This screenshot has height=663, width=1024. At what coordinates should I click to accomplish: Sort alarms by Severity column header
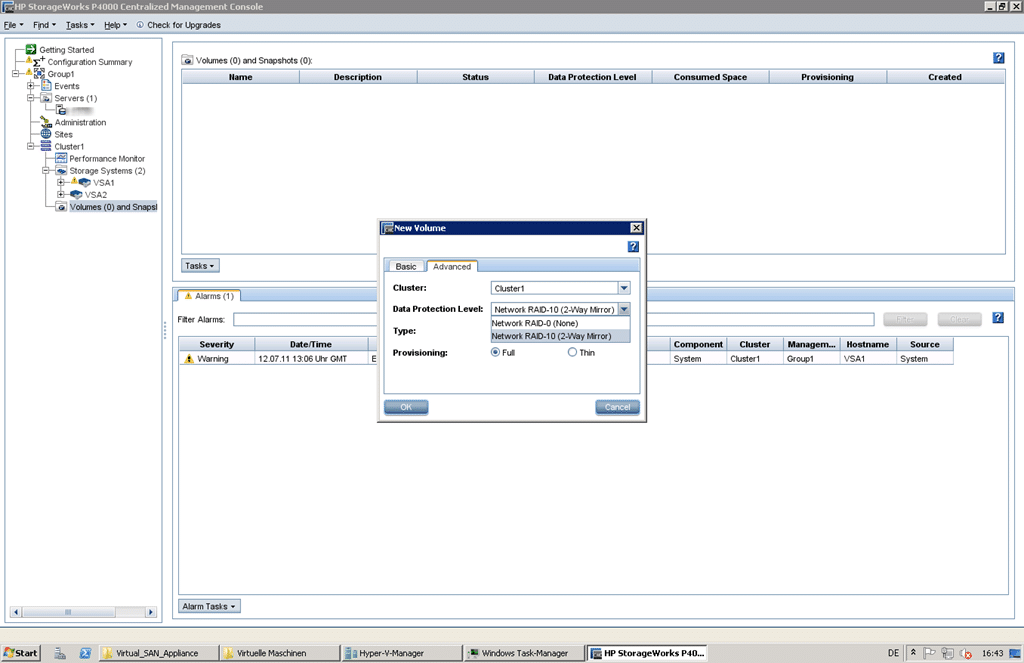click(x=217, y=344)
